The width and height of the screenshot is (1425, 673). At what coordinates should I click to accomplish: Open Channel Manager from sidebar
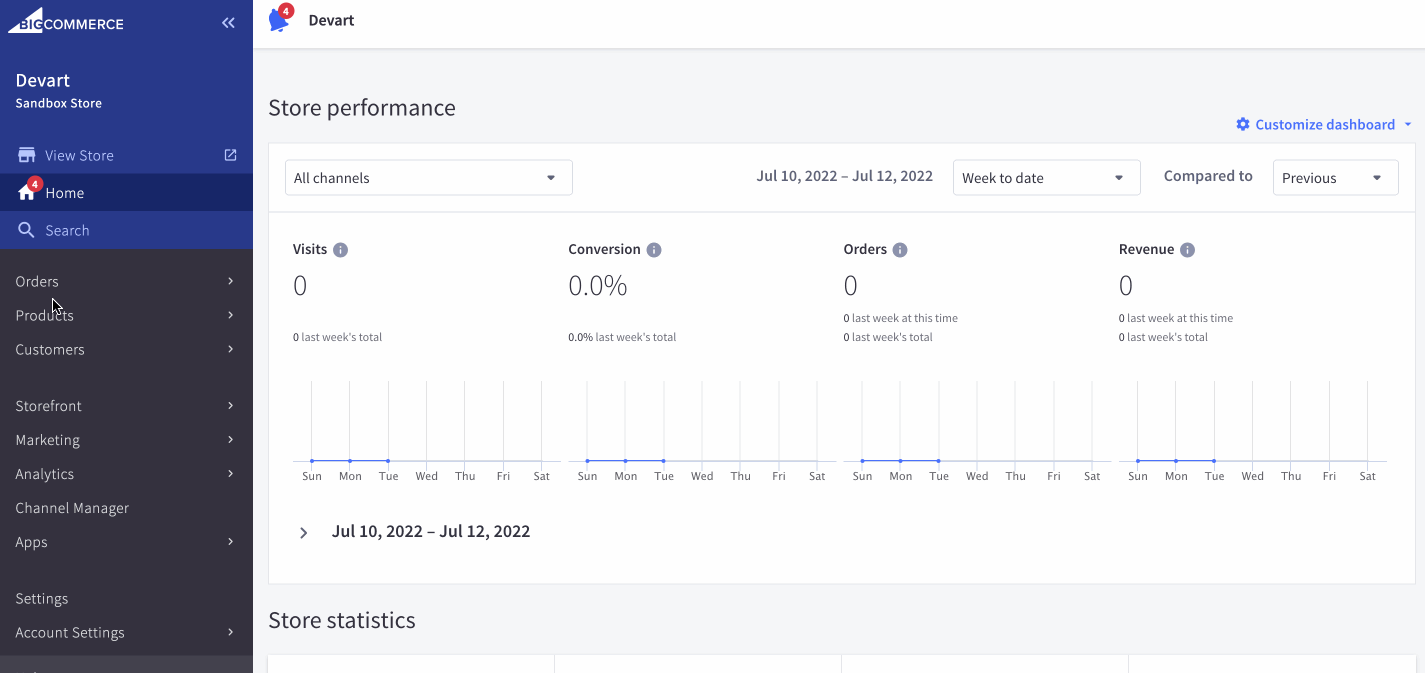[x=72, y=508]
